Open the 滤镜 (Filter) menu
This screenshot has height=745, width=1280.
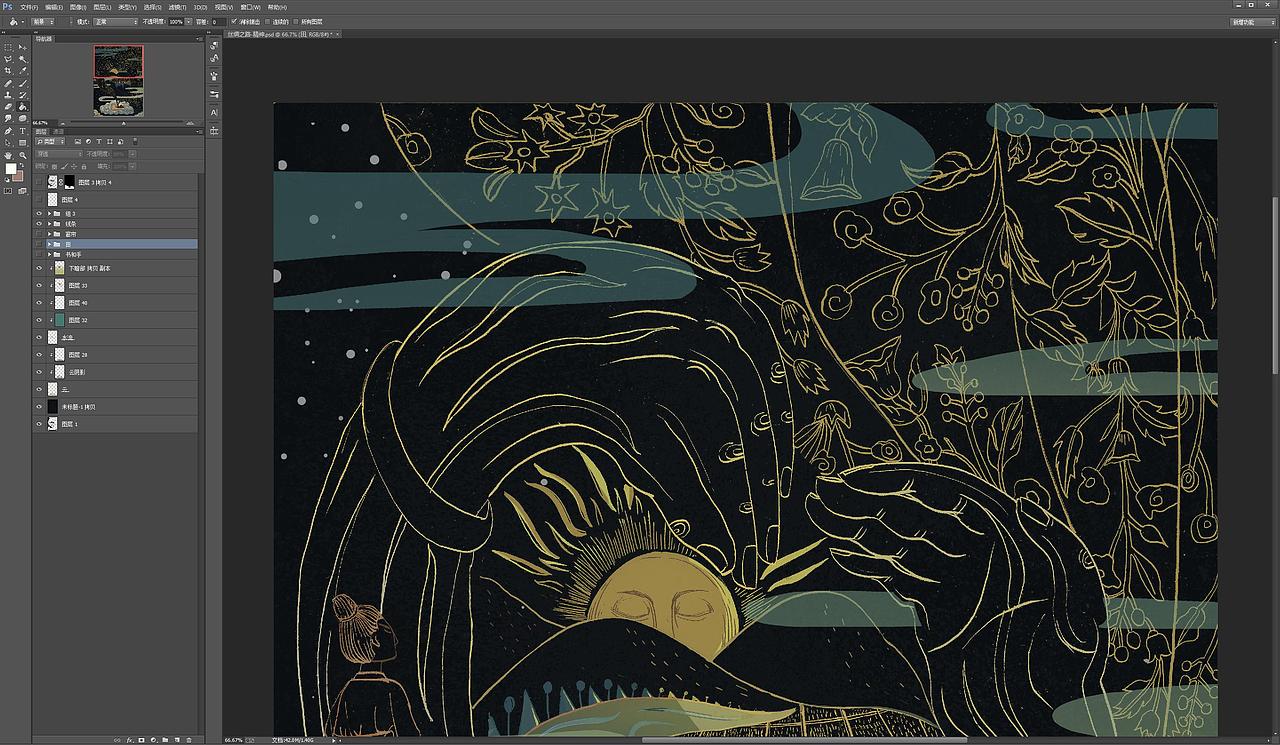(176, 7)
